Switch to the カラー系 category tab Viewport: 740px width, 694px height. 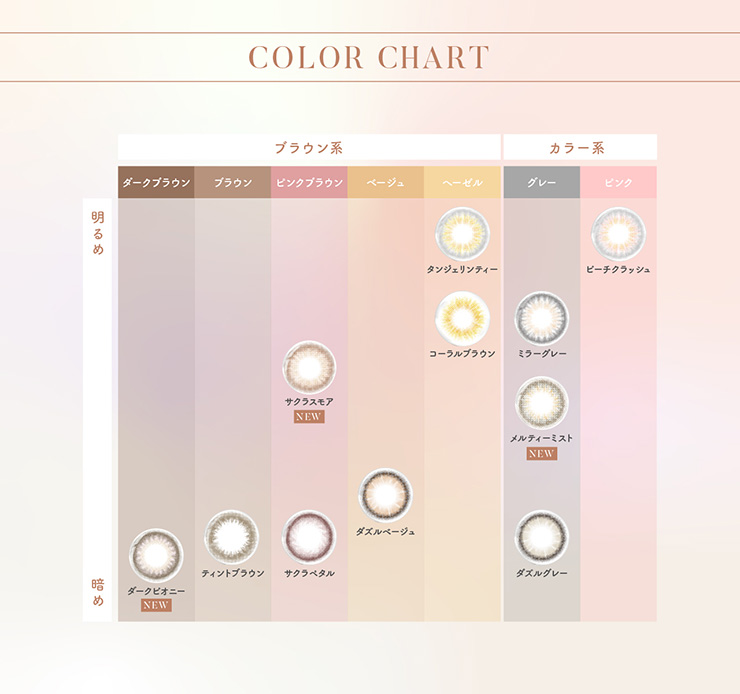(x=580, y=147)
